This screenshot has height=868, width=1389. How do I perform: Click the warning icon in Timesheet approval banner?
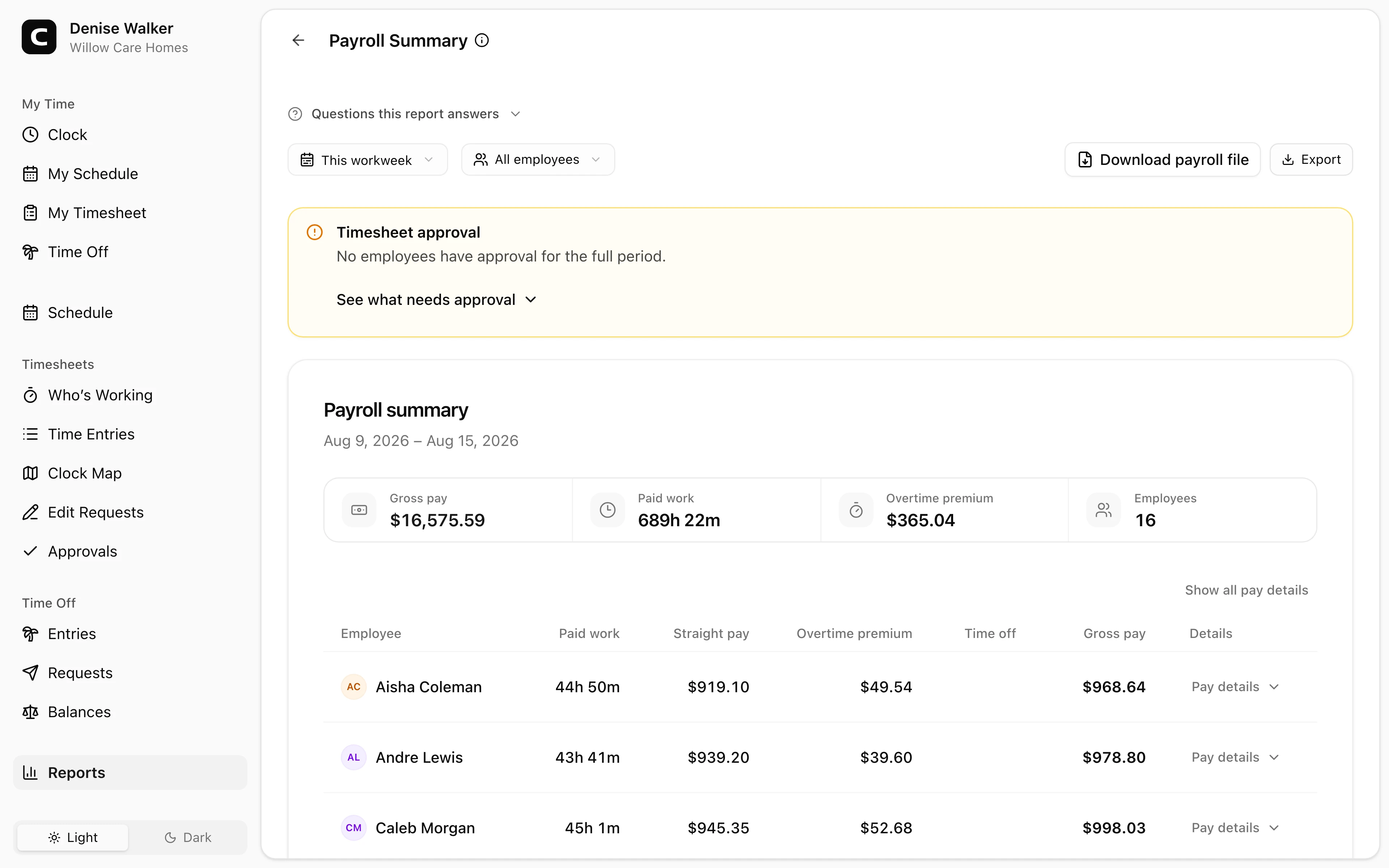pos(315,232)
